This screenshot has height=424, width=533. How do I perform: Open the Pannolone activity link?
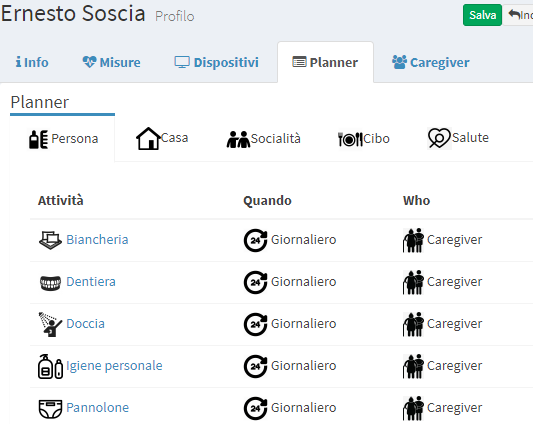(x=98, y=407)
